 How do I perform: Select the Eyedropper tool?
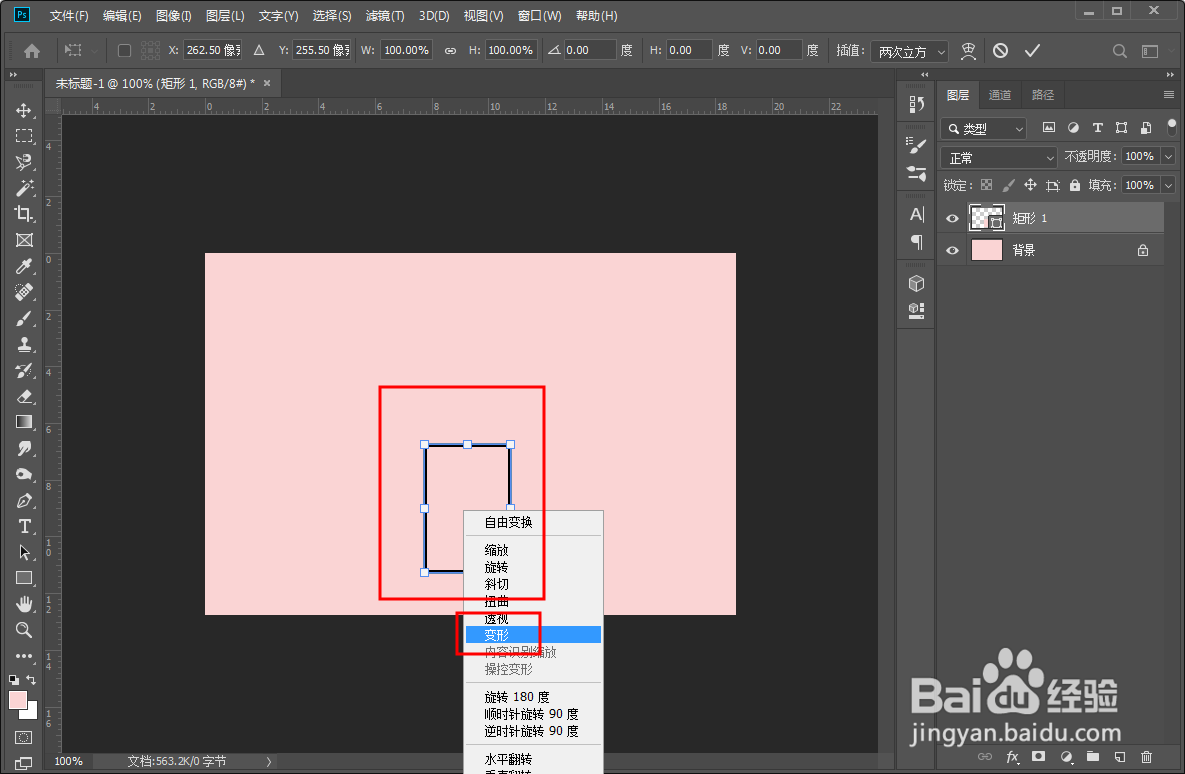click(x=24, y=266)
